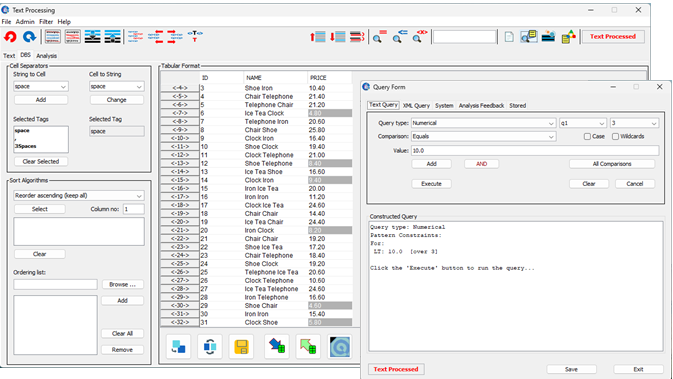Open the column number 3 dropdown
Viewport: 673px width, 379px height.
[x=634, y=123]
